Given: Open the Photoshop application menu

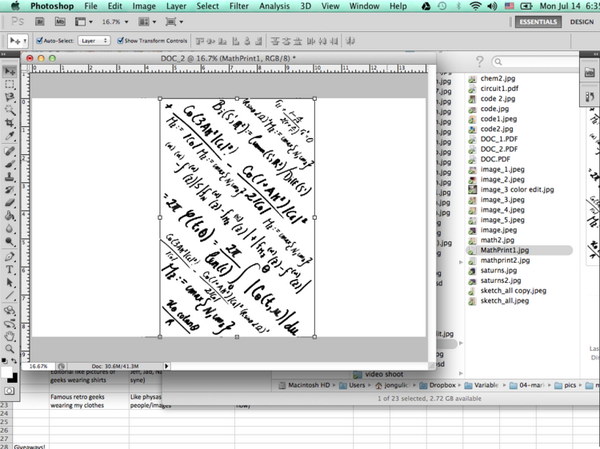Looking at the screenshot, I should click(x=52, y=6).
